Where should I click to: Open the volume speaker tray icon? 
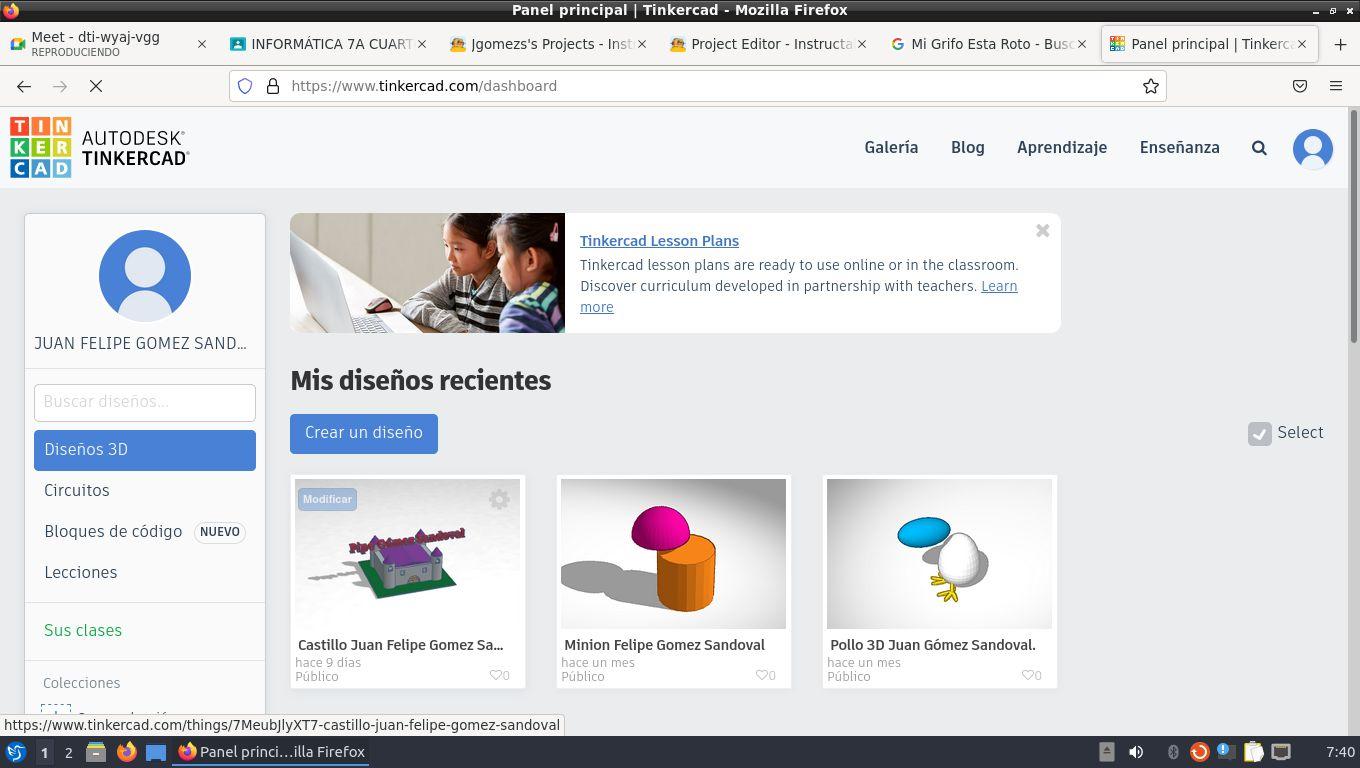tap(1136, 752)
